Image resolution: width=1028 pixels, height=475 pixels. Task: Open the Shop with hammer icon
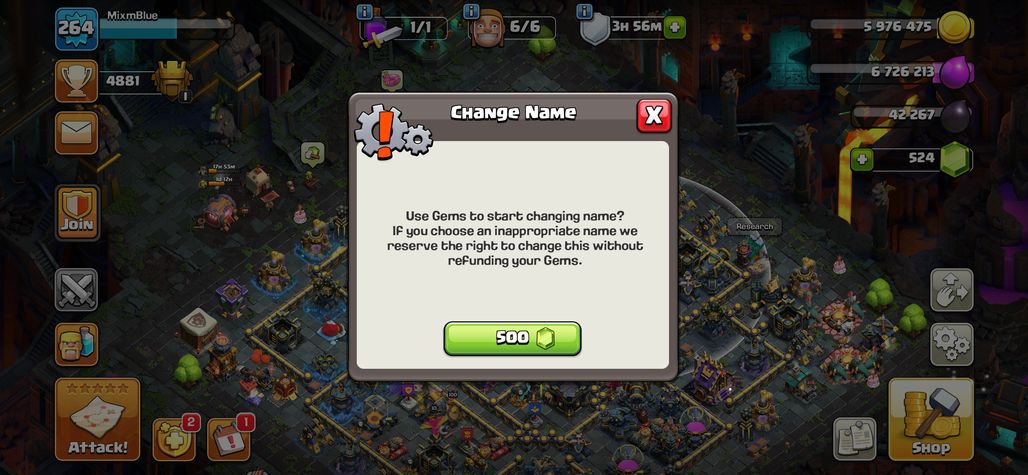click(930, 419)
